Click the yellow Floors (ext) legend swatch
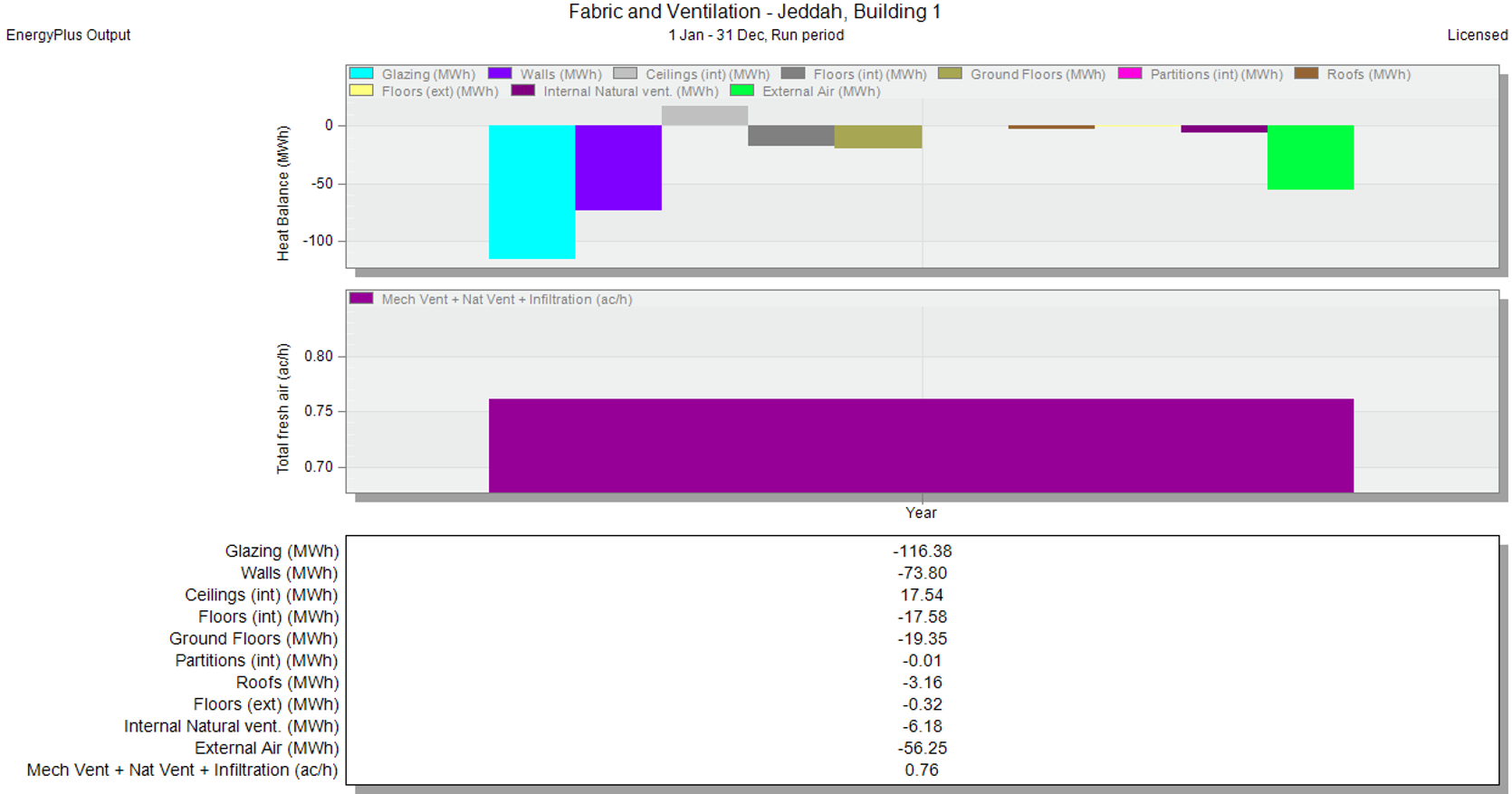This screenshot has height=794, width=1512. (361, 91)
